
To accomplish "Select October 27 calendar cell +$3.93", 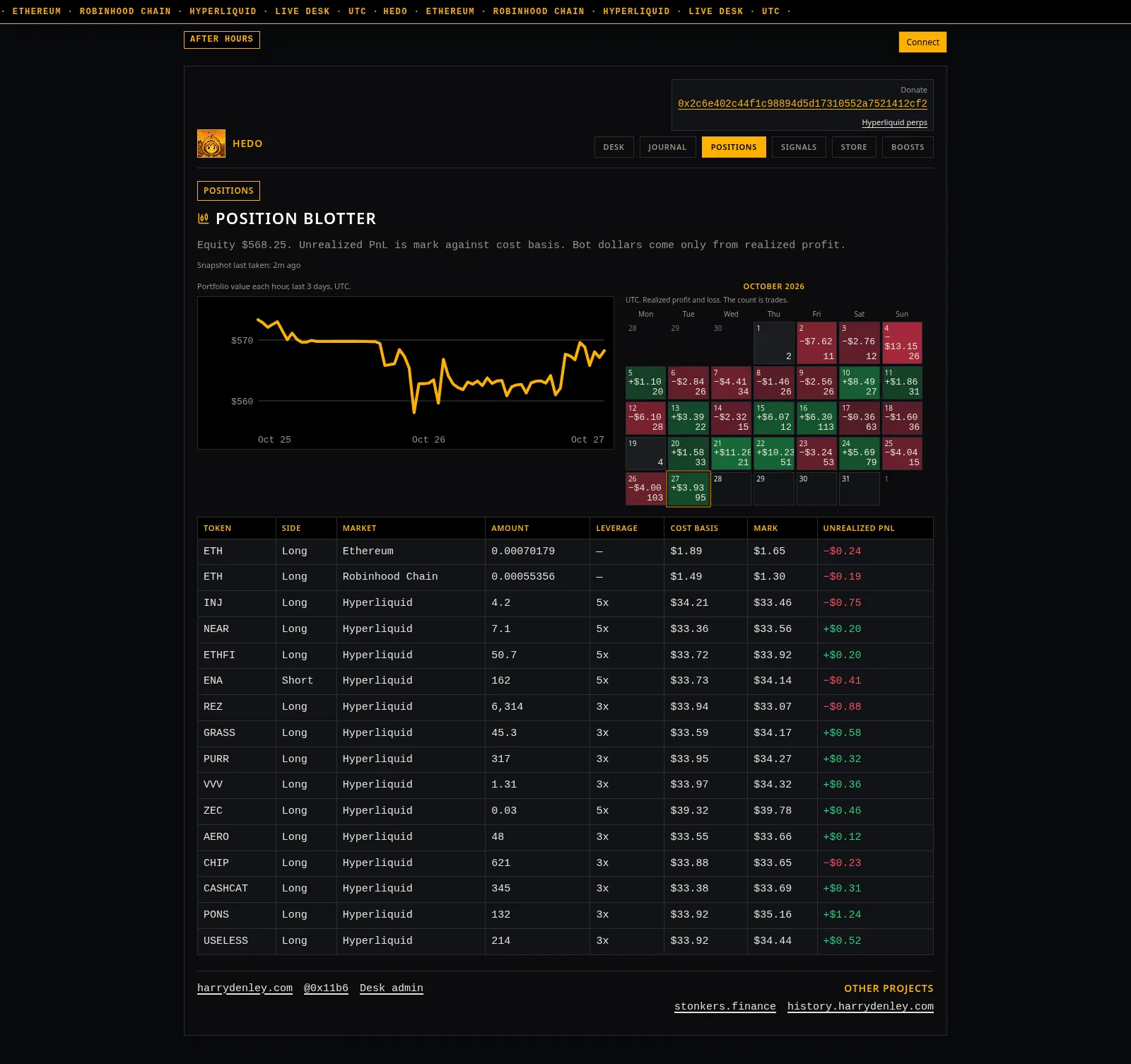I will click(688, 489).
